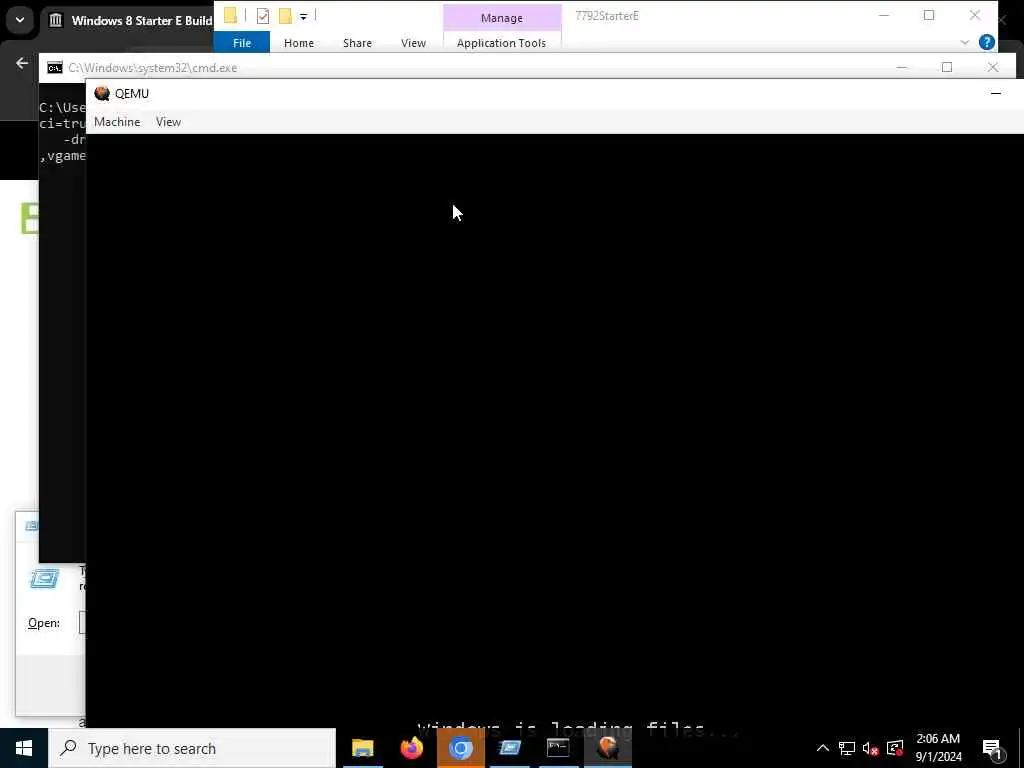Switch to Chrome on the taskbar

point(460,748)
